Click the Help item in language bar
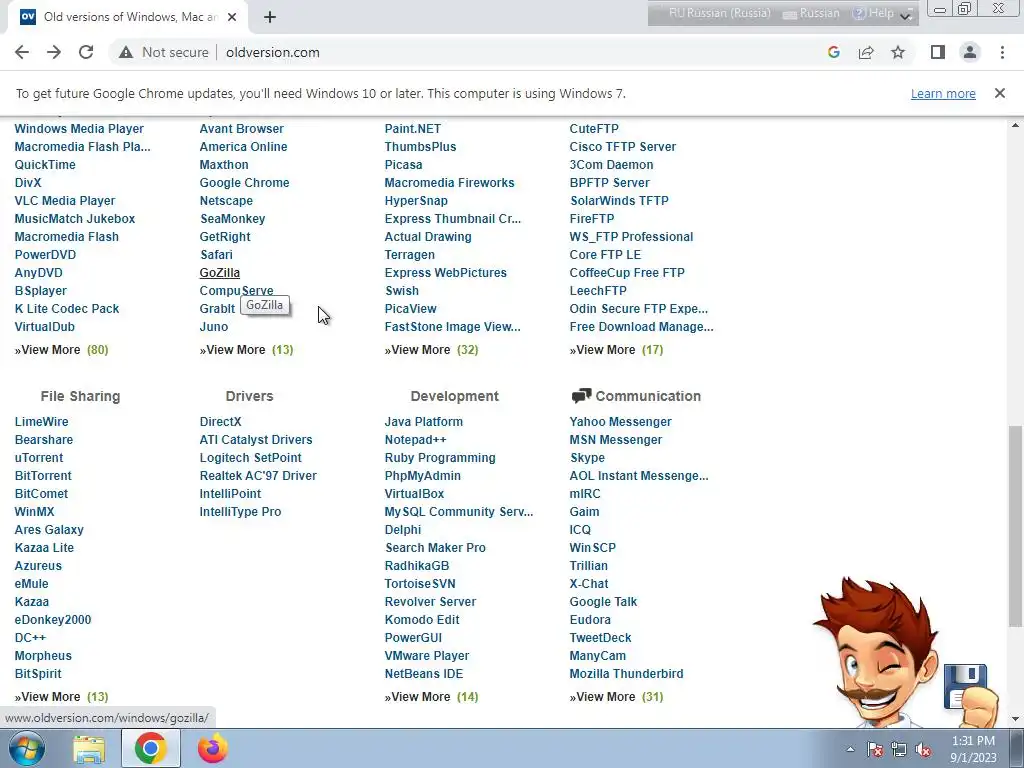 [873, 13]
